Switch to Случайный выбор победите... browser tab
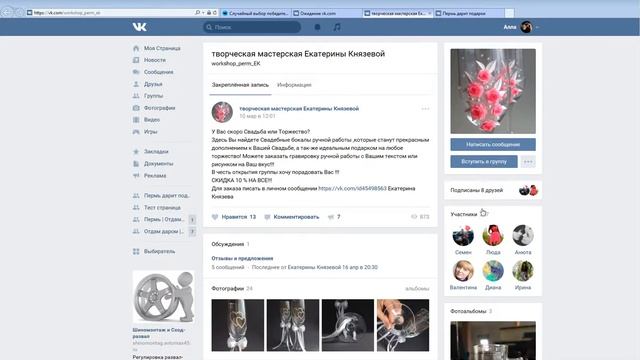 [256, 13]
